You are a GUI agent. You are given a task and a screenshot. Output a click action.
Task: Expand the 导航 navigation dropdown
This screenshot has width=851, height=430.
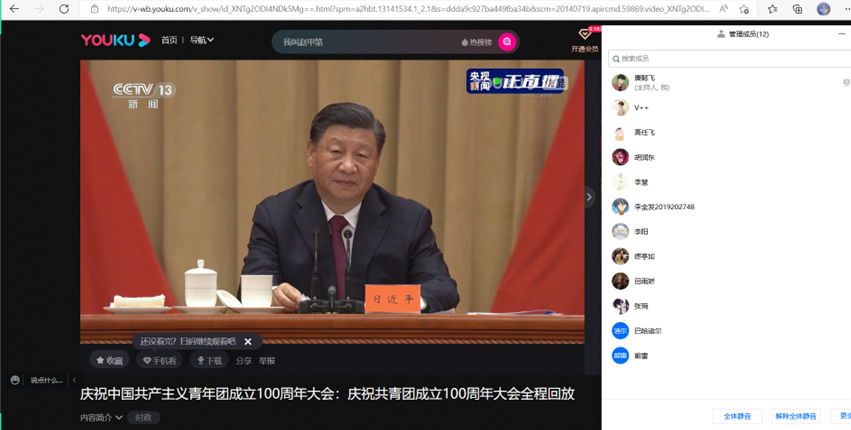[x=201, y=40]
